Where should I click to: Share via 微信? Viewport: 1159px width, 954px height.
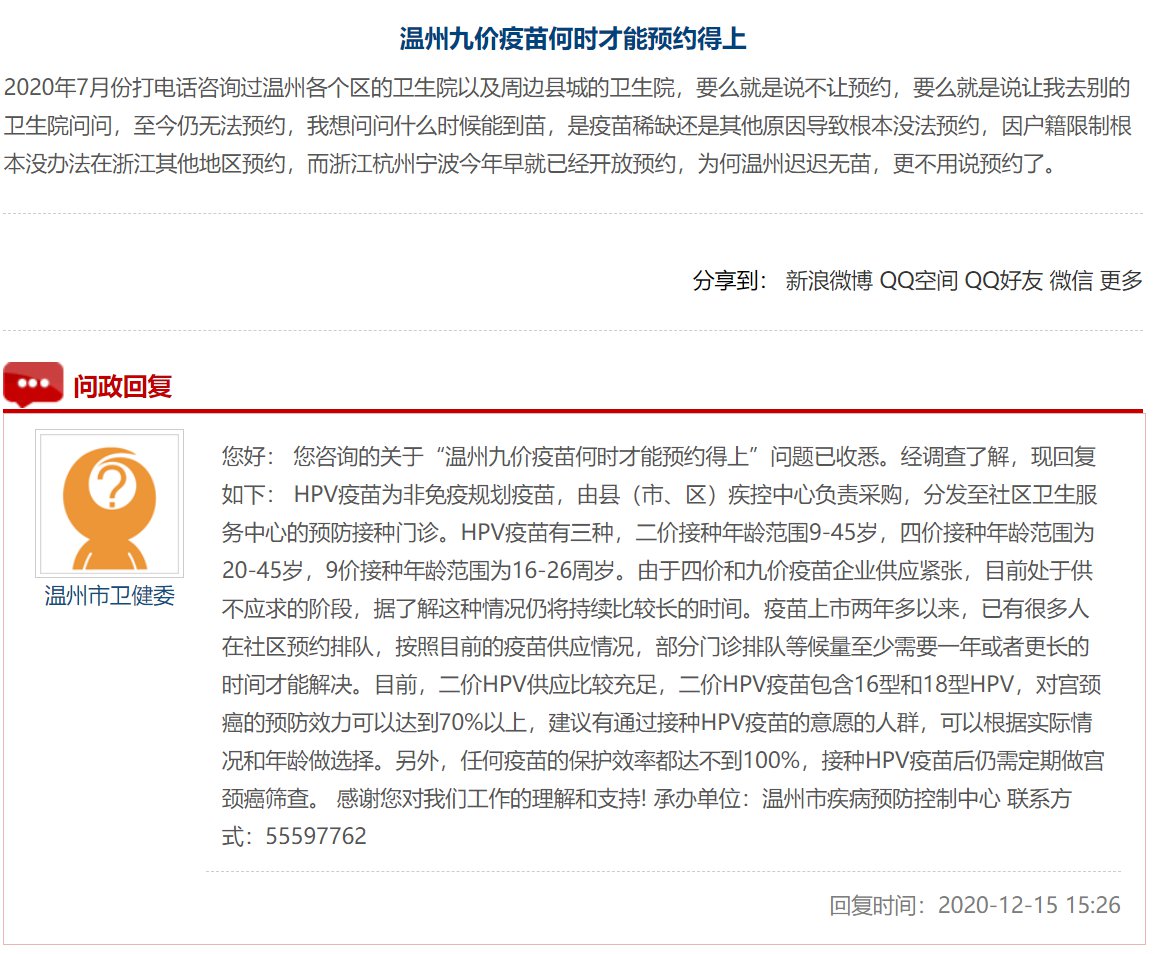[1070, 281]
